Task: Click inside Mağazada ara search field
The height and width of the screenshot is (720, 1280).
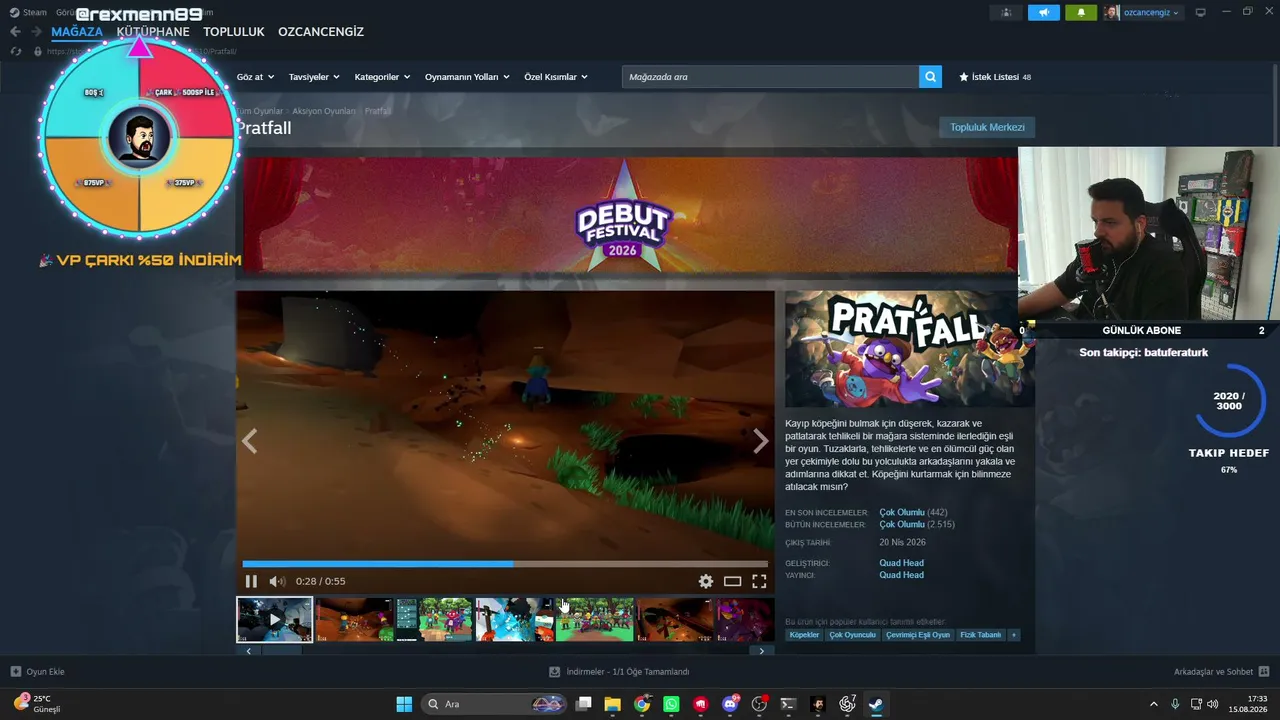Action: click(770, 77)
